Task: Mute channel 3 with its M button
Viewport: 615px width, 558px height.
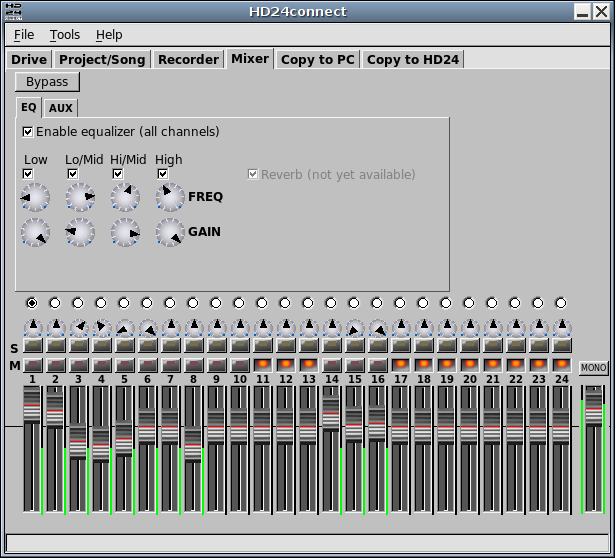Action: 79,365
